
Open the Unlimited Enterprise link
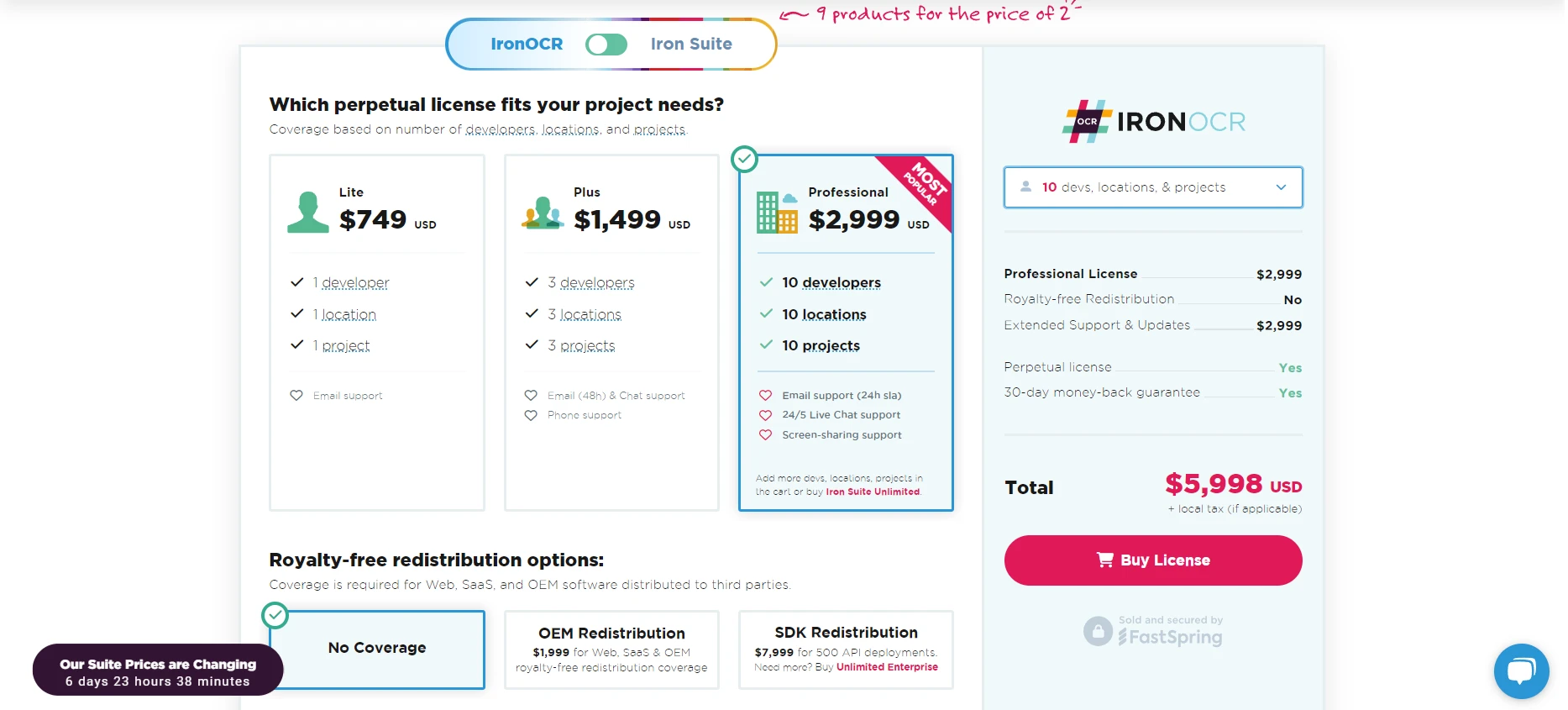pyautogui.click(x=887, y=667)
